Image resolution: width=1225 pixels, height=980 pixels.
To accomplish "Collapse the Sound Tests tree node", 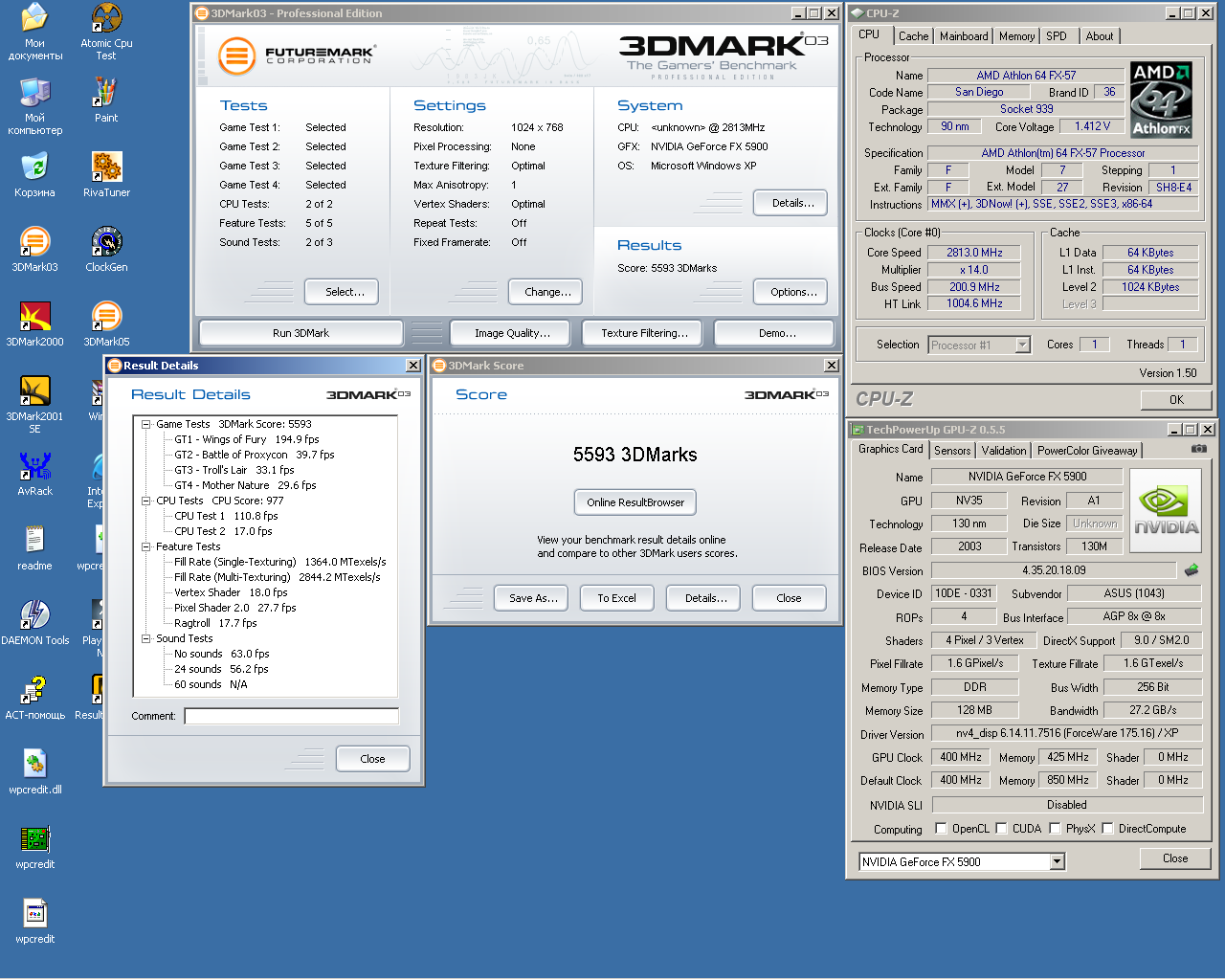I will [146, 638].
